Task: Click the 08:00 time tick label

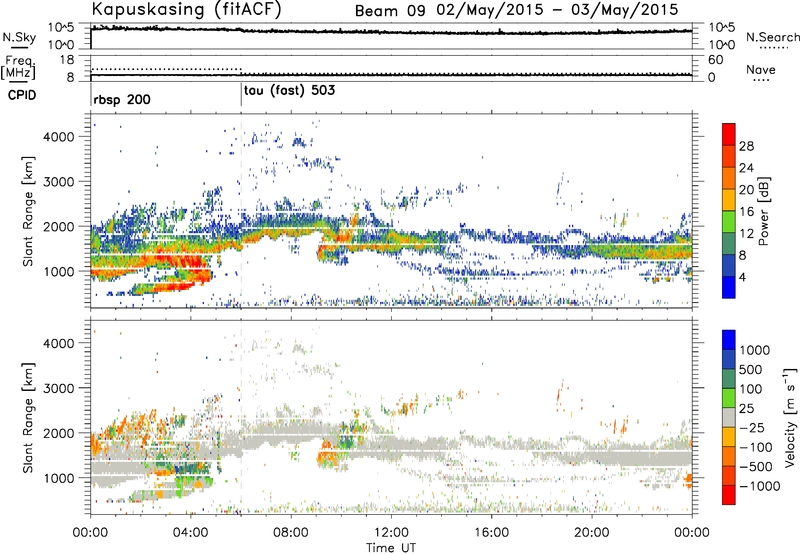Action: [291, 533]
